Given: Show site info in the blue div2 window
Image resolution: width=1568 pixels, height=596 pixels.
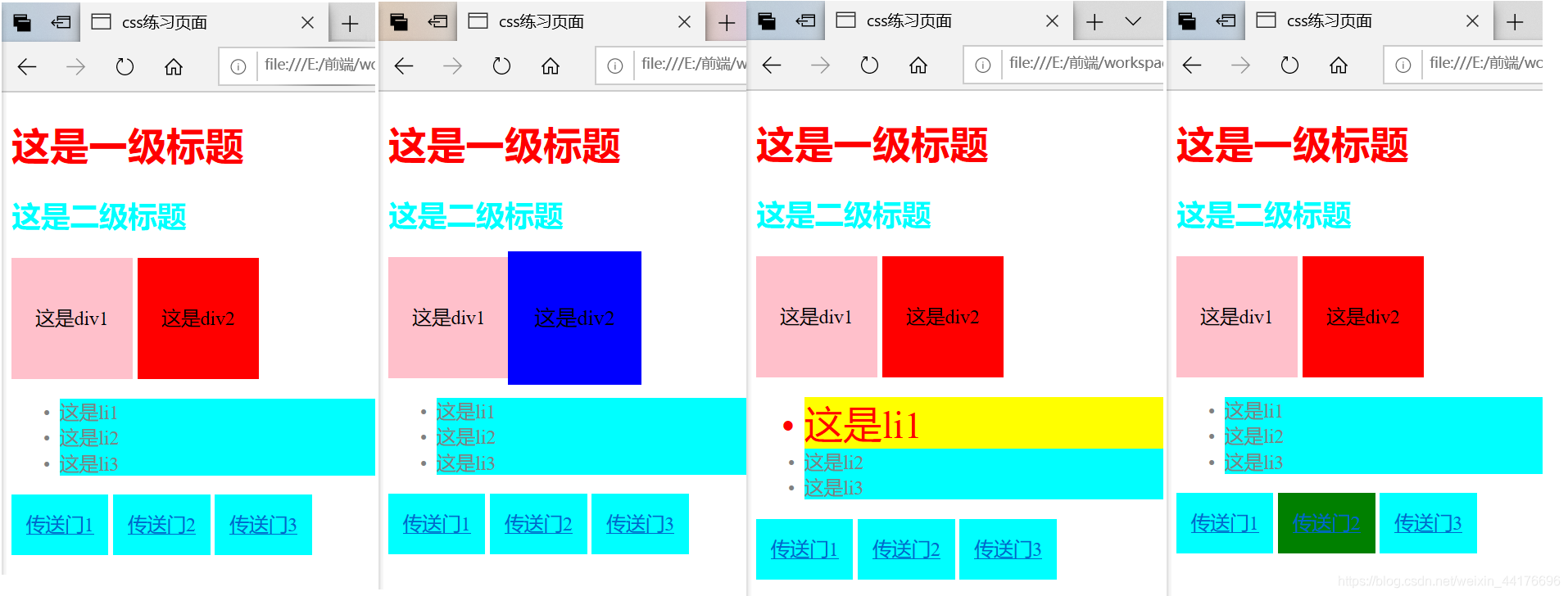Looking at the screenshot, I should (x=614, y=66).
